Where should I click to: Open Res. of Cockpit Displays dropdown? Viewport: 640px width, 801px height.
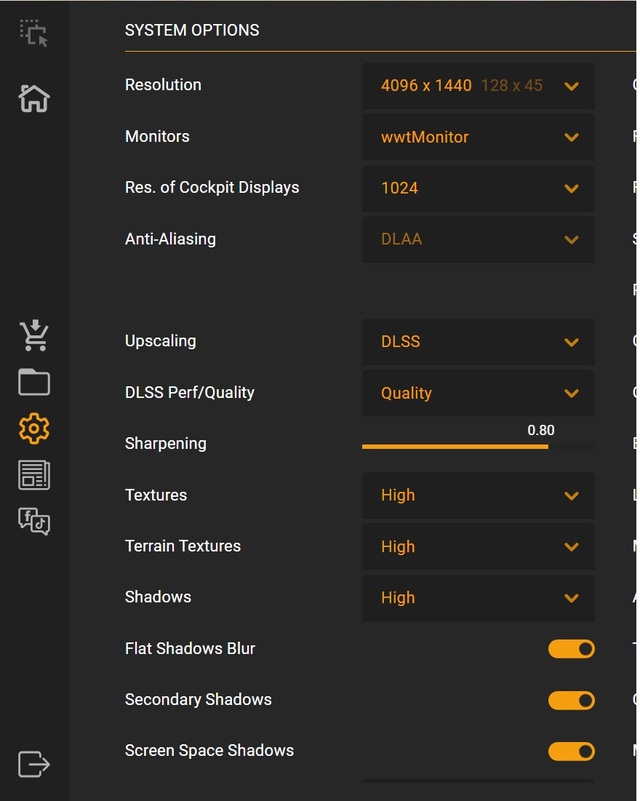pos(478,188)
